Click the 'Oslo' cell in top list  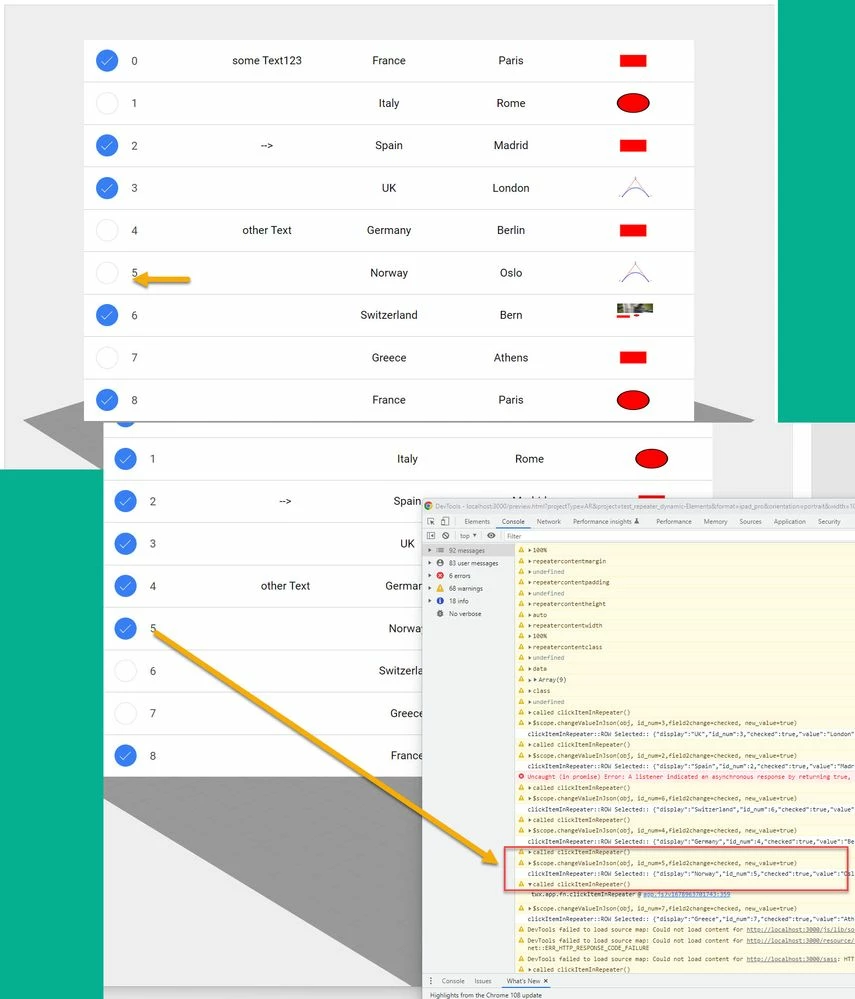click(511, 273)
